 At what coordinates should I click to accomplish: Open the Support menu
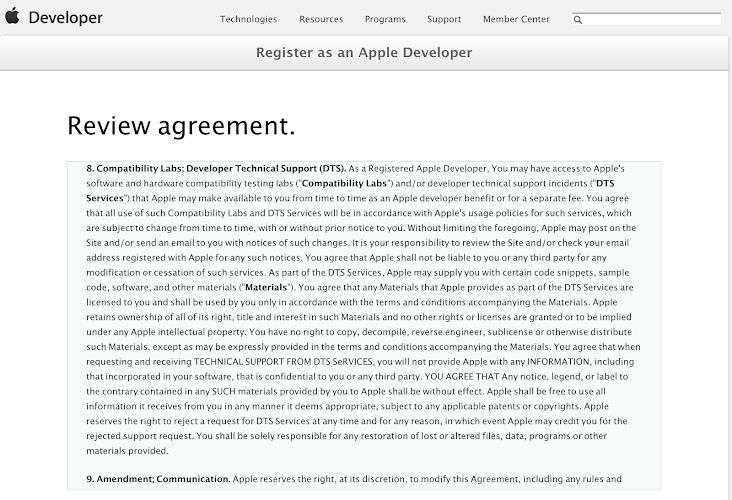[444, 19]
